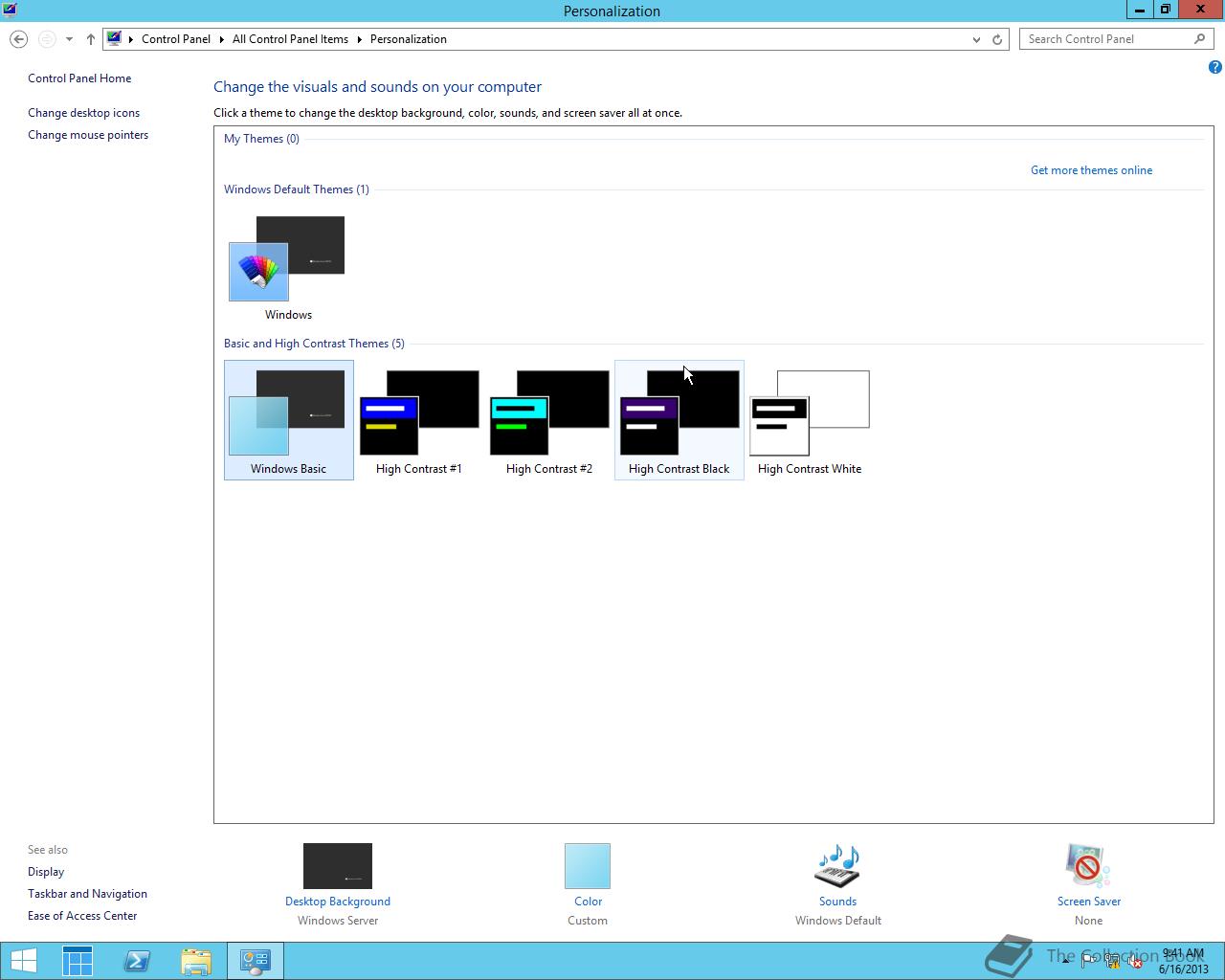The width and height of the screenshot is (1225, 980).
Task: Select the Windows default theme
Action: [288, 268]
